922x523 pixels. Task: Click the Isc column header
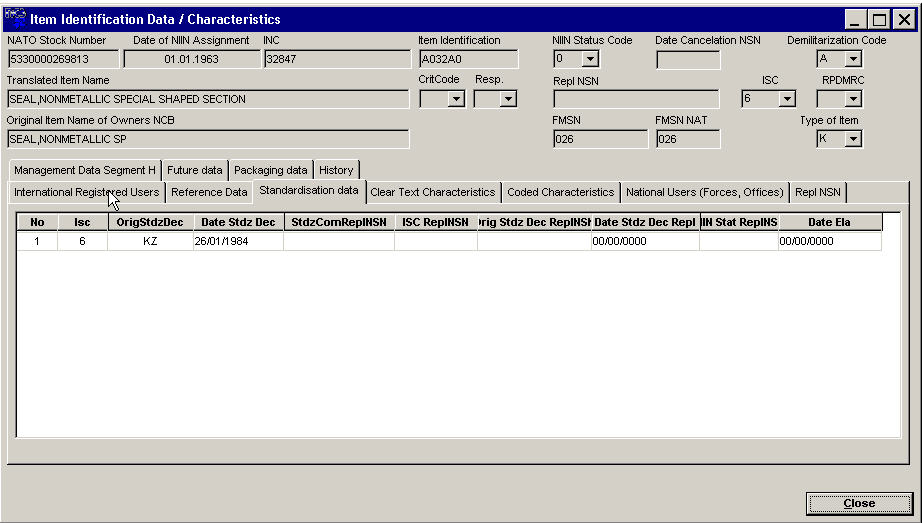(x=82, y=222)
